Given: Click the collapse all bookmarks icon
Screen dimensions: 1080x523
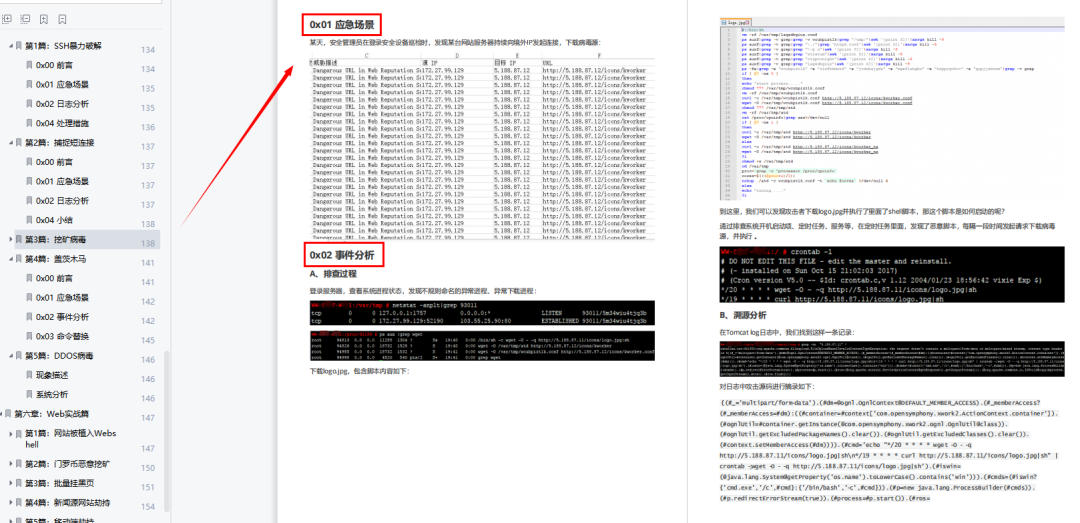Looking at the screenshot, I should pyautogui.click(x=25, y=19).
